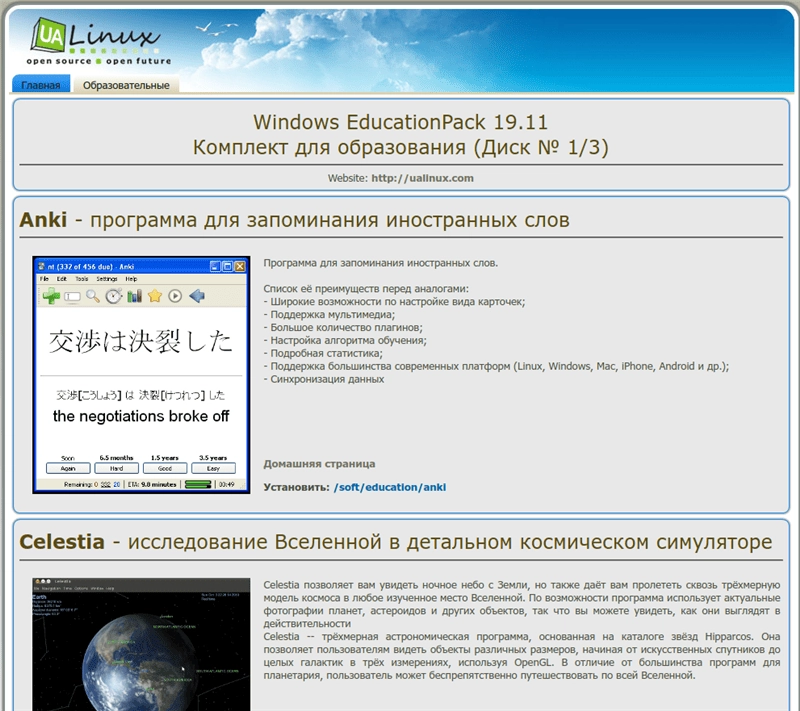Click the bar chart icon in Anki screenshot

point(135,296)
